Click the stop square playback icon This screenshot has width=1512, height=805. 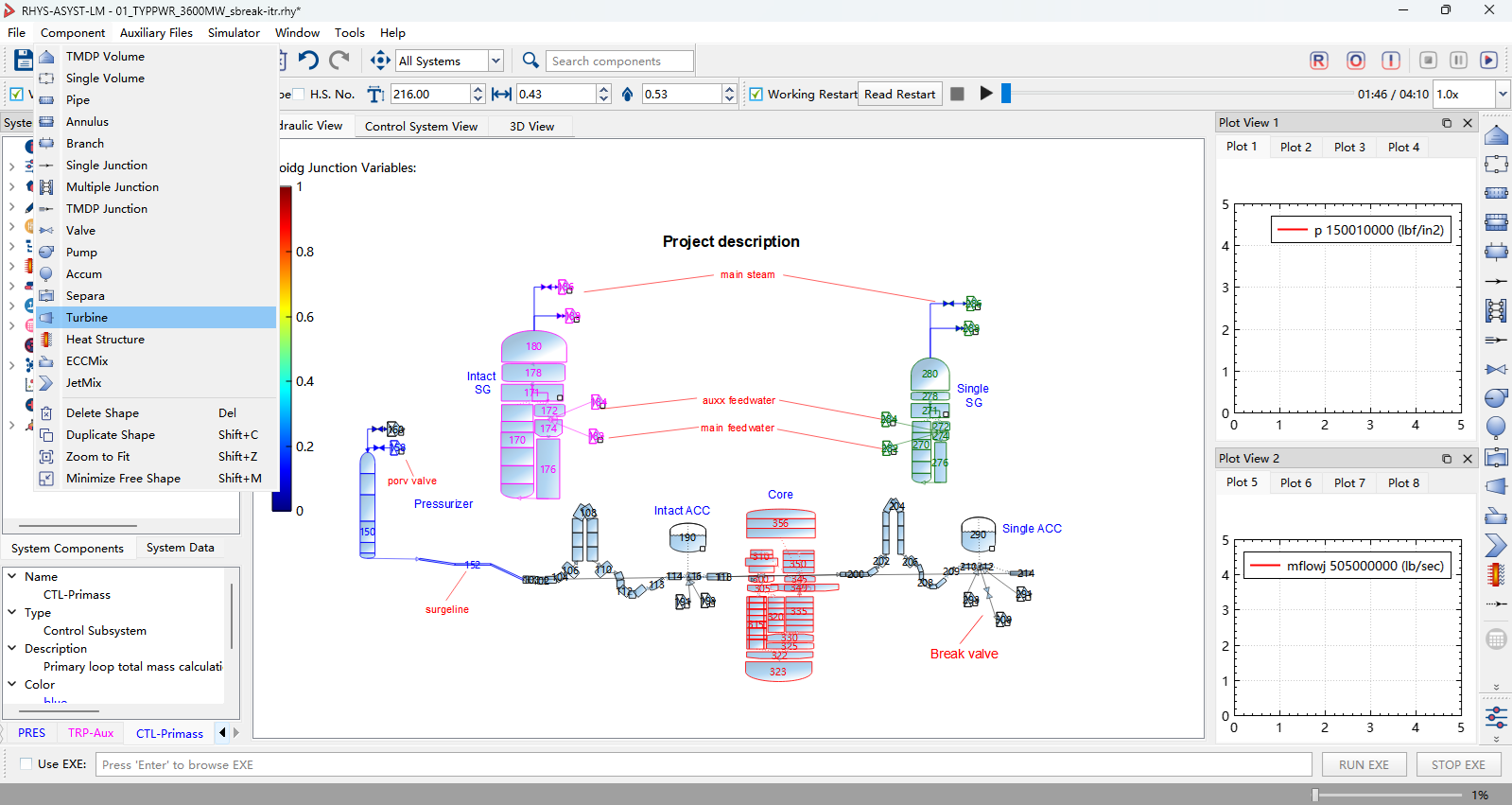coord(957,94)
